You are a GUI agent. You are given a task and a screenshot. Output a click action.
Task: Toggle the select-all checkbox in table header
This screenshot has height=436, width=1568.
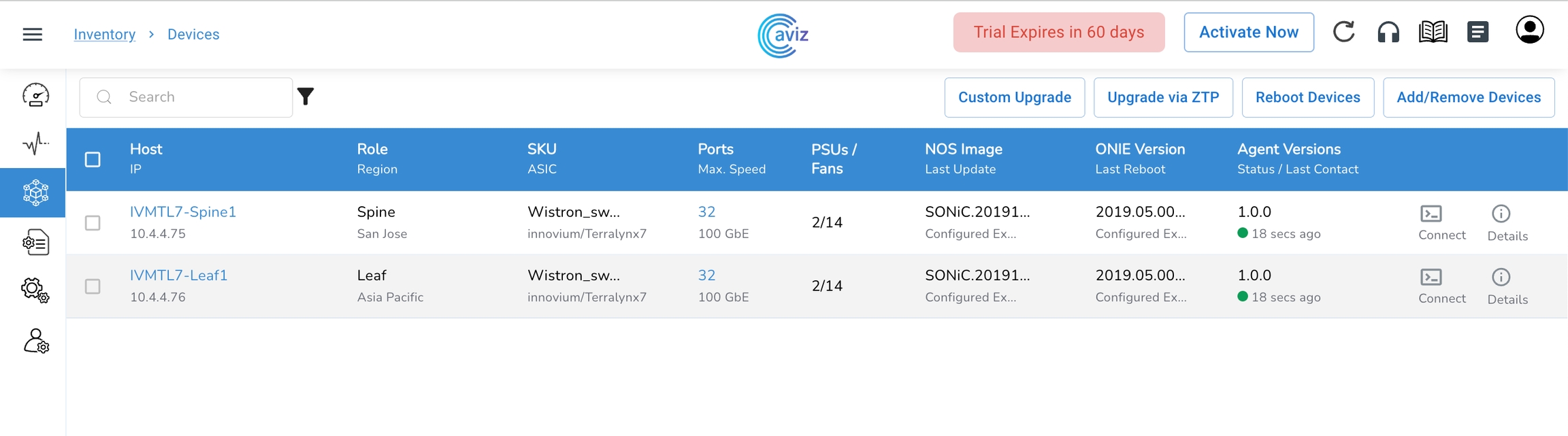(93, 159)
